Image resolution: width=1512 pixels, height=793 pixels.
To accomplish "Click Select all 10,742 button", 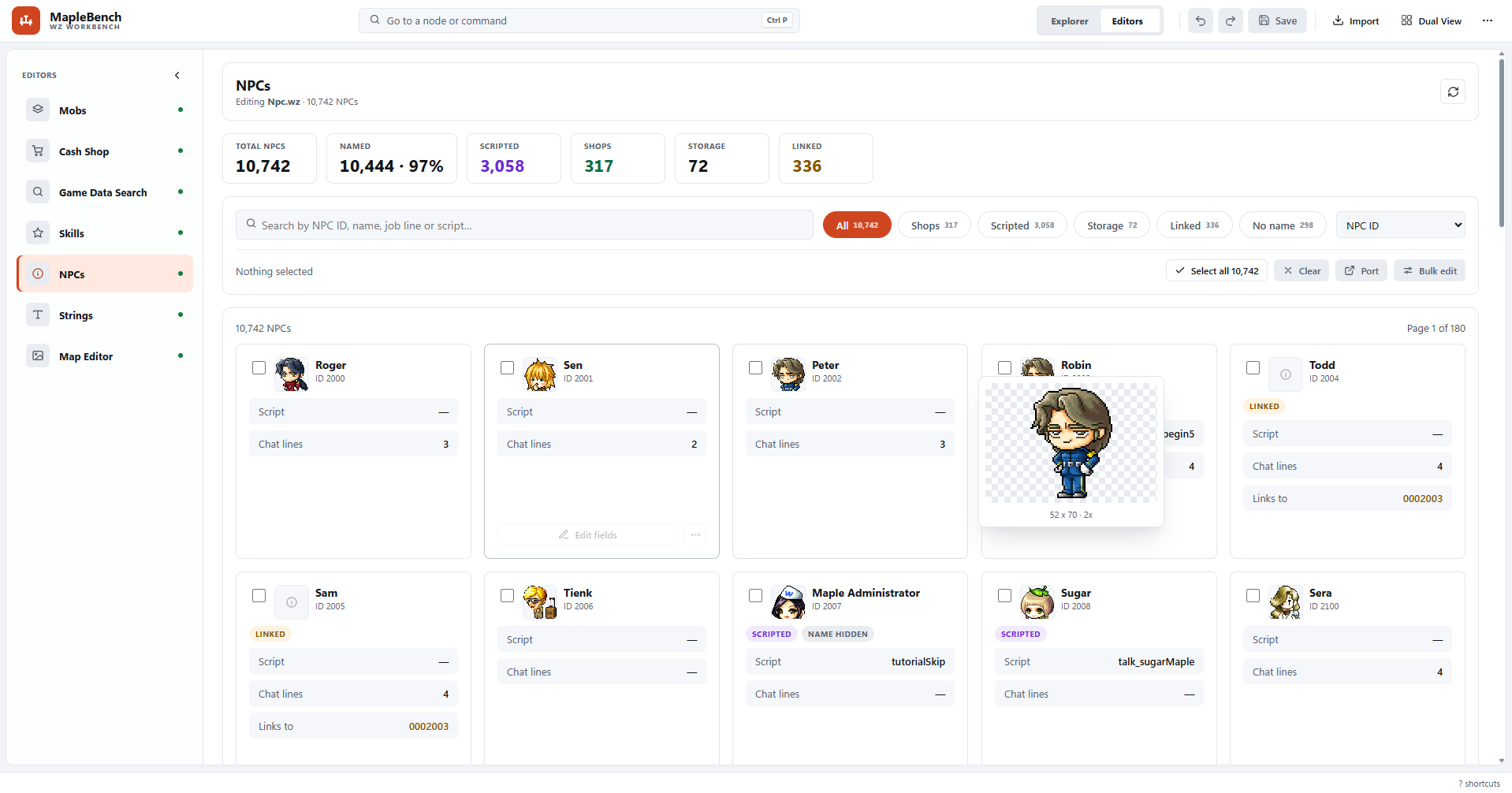I will [1216, 270].
